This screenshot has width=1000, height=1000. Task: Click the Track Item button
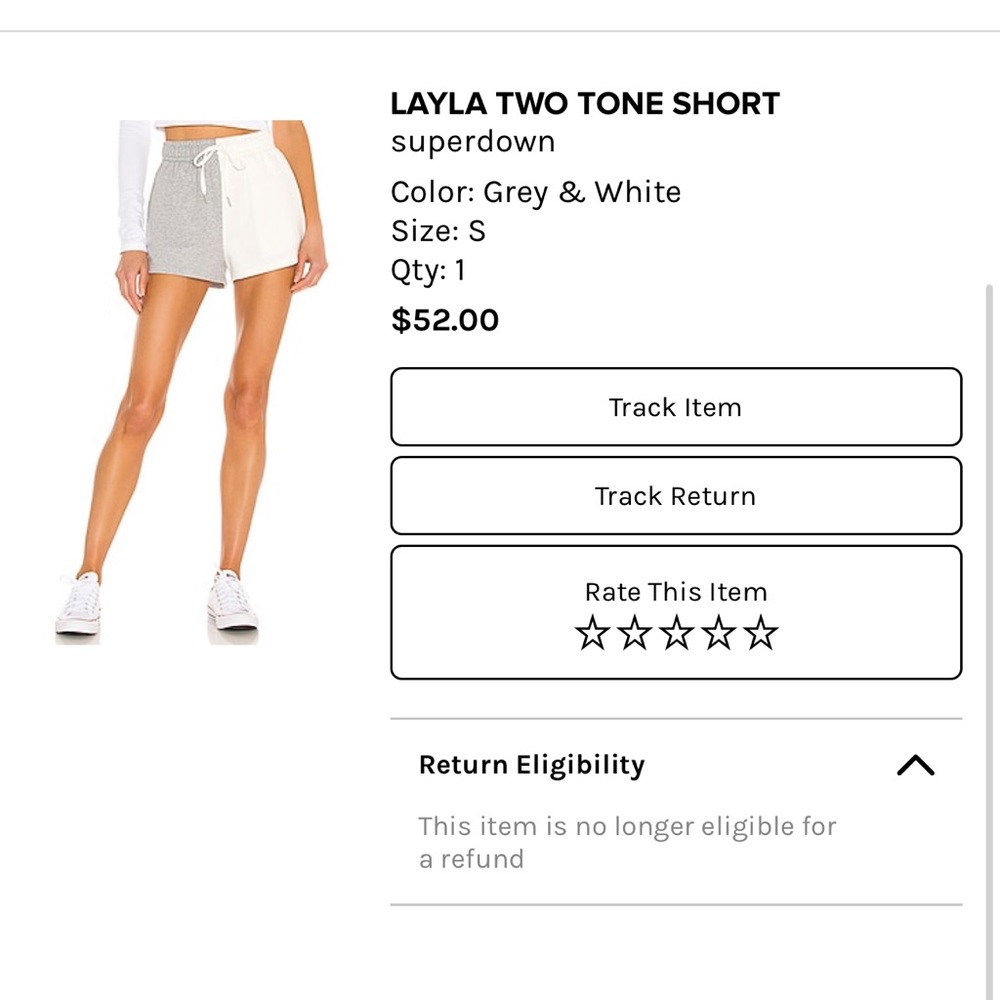tap(676, 407)
